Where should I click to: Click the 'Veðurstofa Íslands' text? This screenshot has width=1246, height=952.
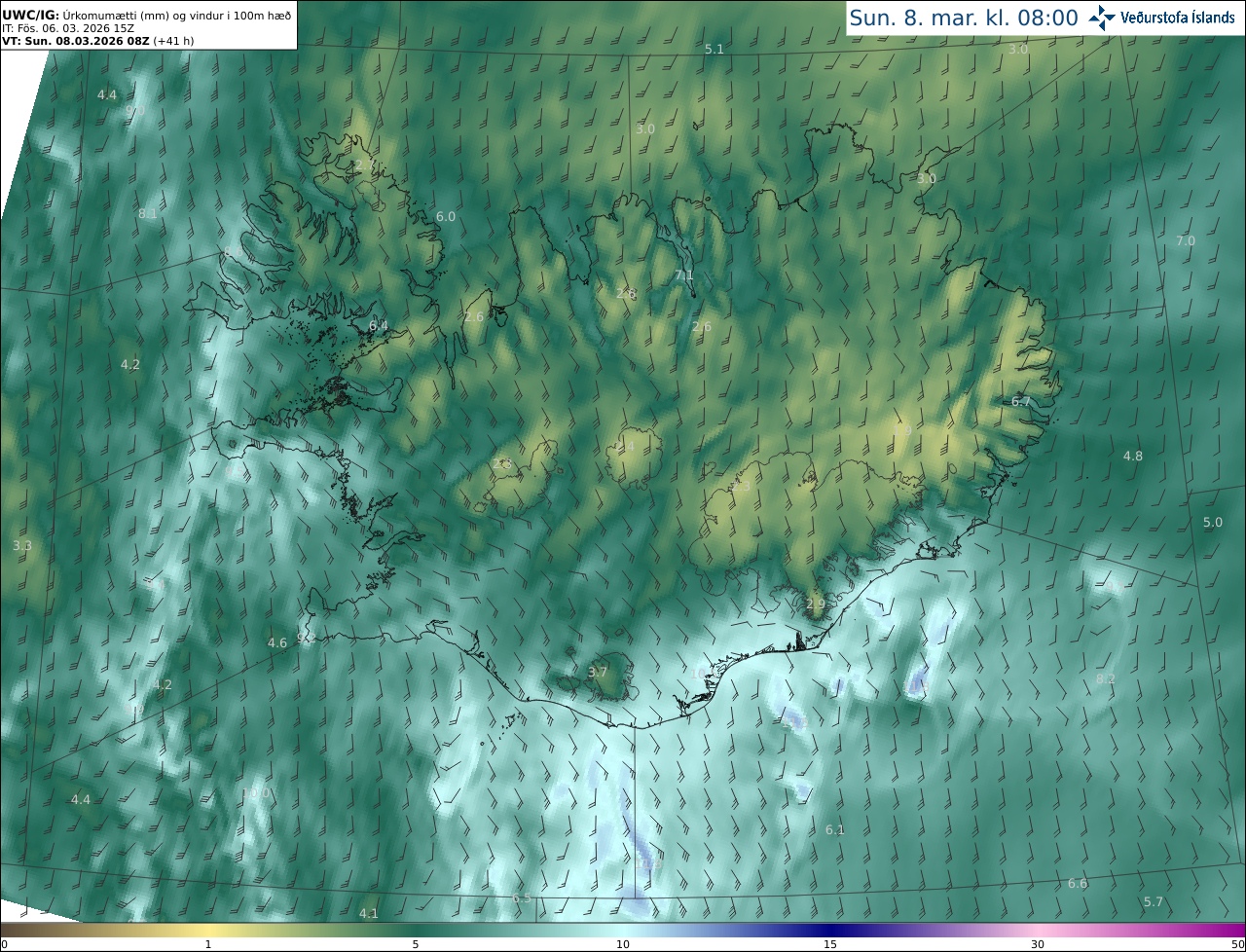point(1178,18)
